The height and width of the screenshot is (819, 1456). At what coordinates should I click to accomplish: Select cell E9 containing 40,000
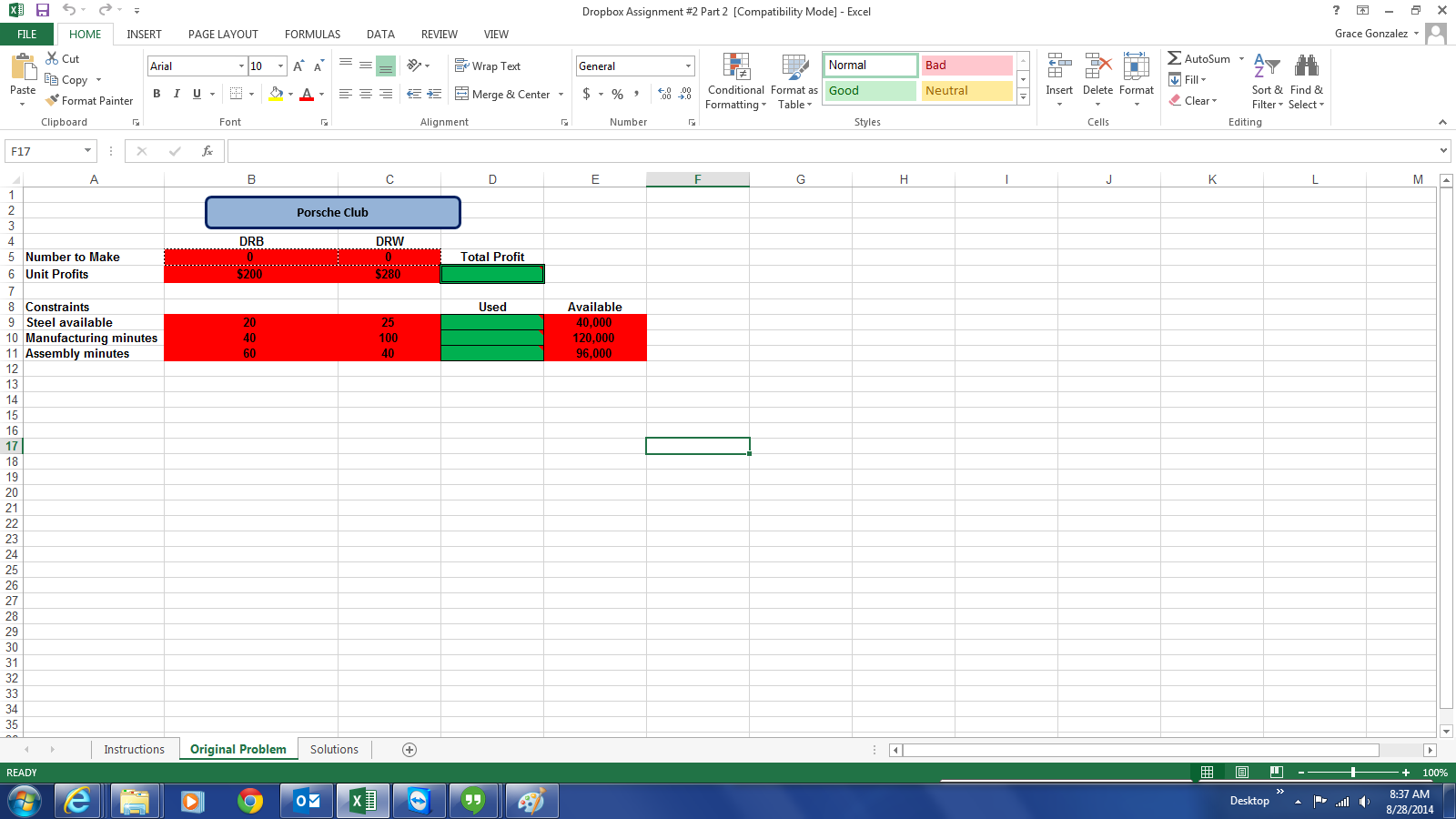pyautogui.click(x=595, y=322)
